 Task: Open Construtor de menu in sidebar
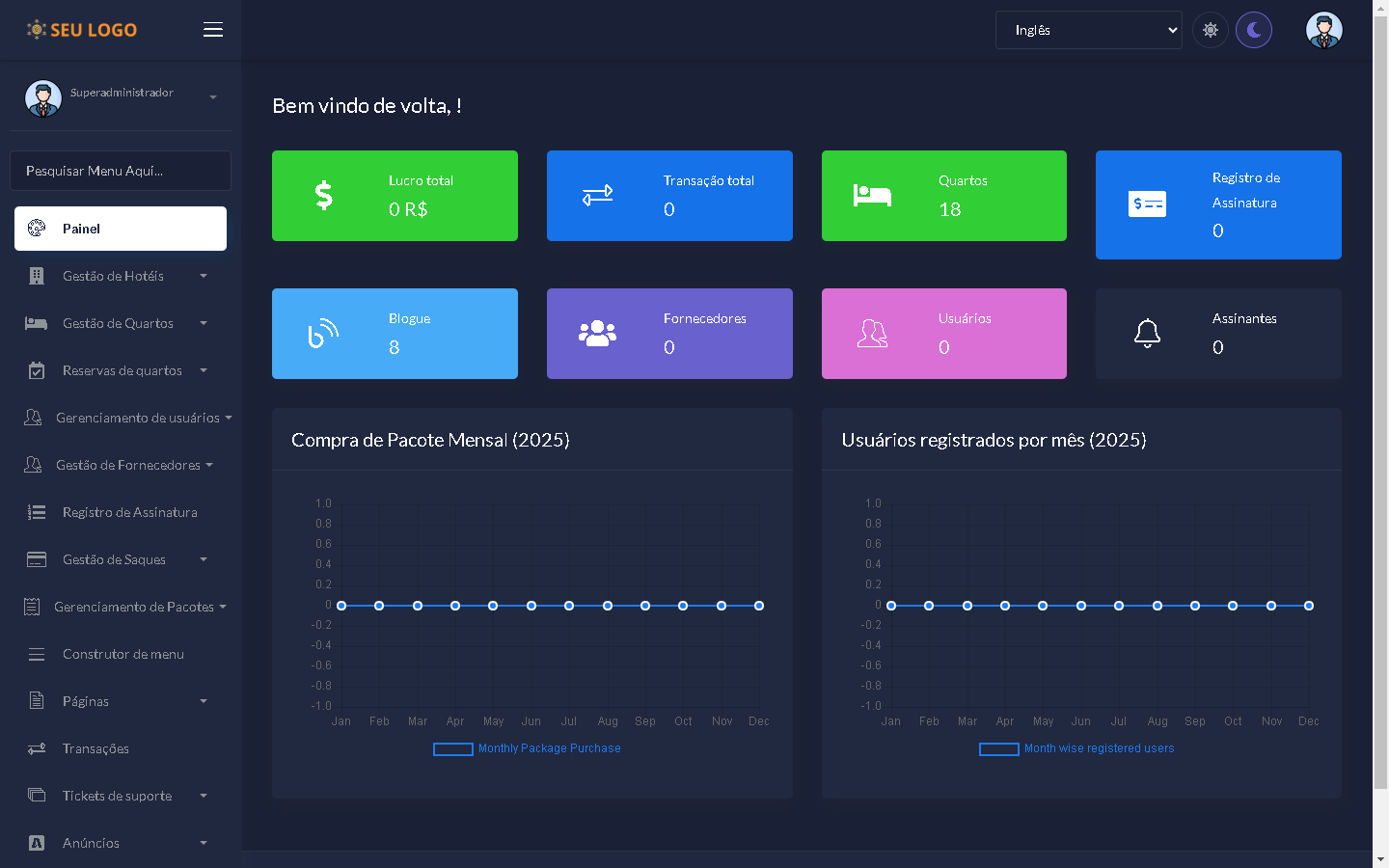point(123,654)
